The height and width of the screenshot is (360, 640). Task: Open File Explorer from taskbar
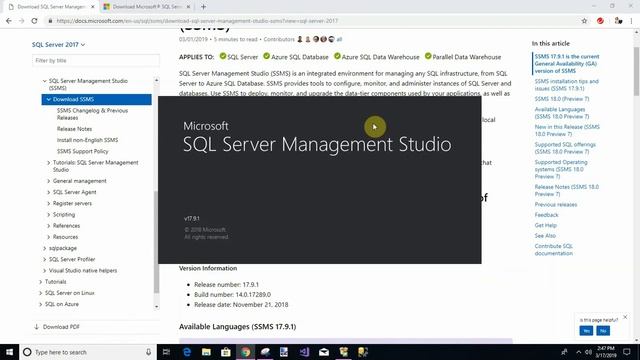pos(206,352)
